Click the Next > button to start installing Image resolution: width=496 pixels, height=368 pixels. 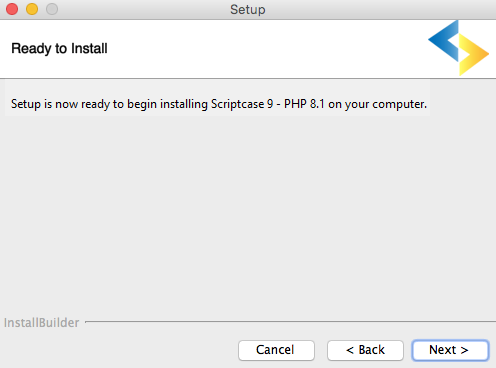pyautogui.click(x=450, y=350)
